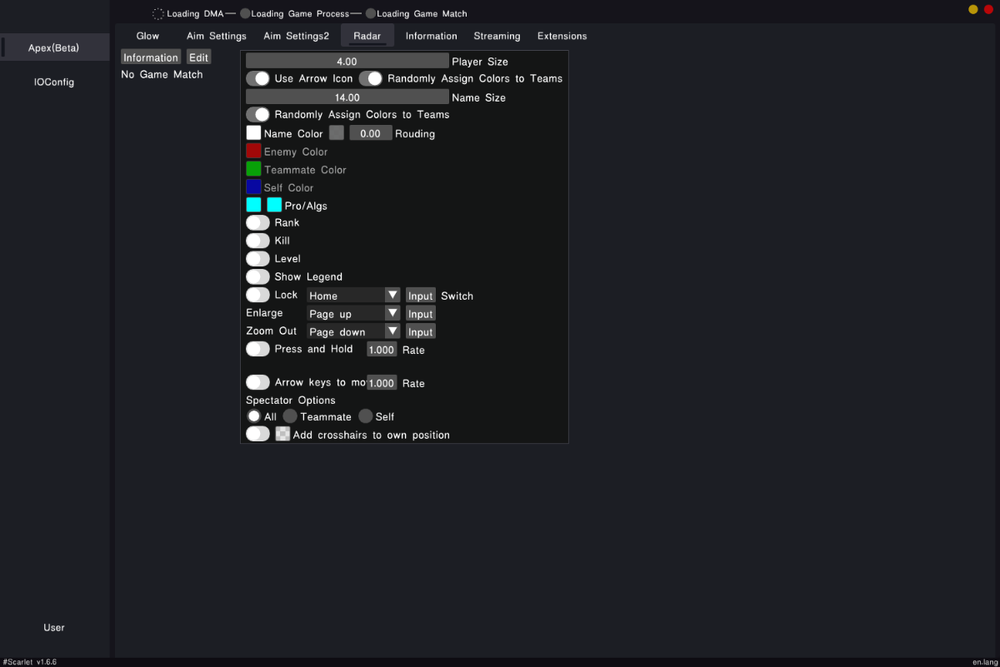Select IOConfig in the left sidebar
Viewport: 1000px width, 667px height.
pos(54,82)
